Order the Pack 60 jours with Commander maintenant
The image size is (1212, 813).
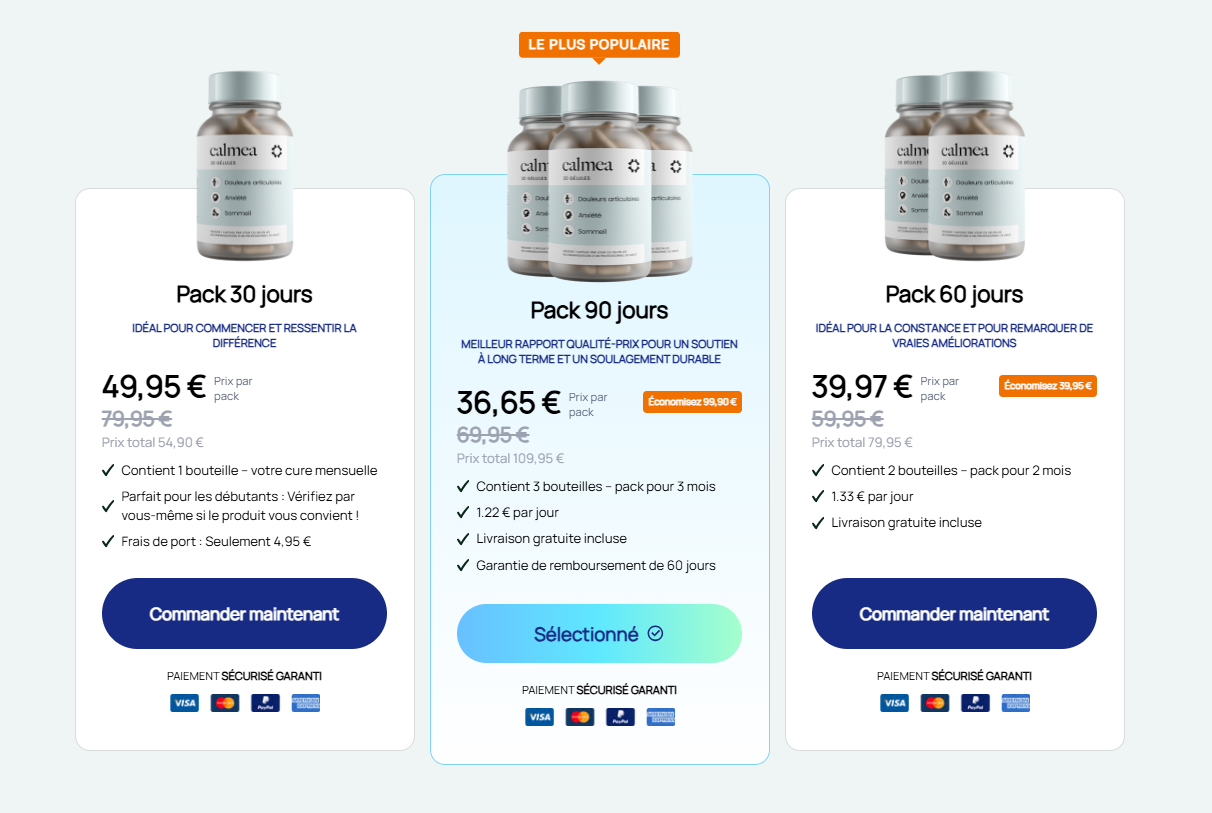[954, 613]
